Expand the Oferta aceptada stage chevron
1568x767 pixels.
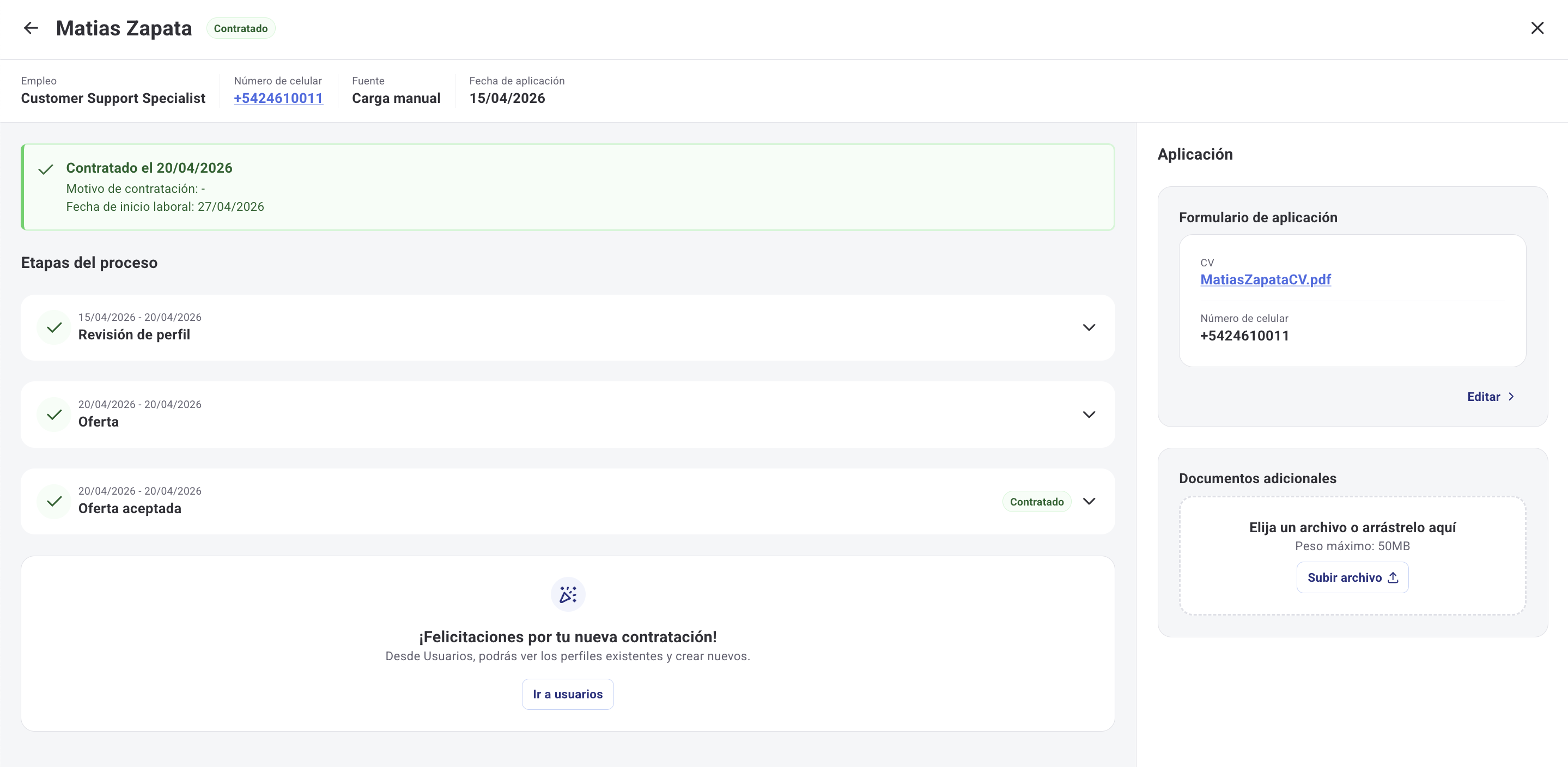click(x=1089, y=501)
